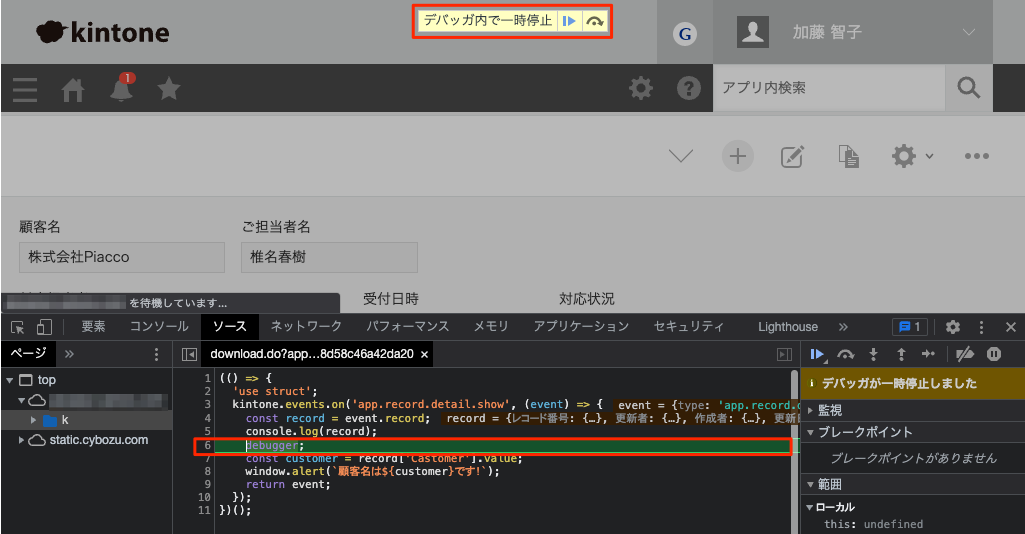Expand the record navigation chevron
The height and width of the screenshot is (534, 1025).
point(681,156)
